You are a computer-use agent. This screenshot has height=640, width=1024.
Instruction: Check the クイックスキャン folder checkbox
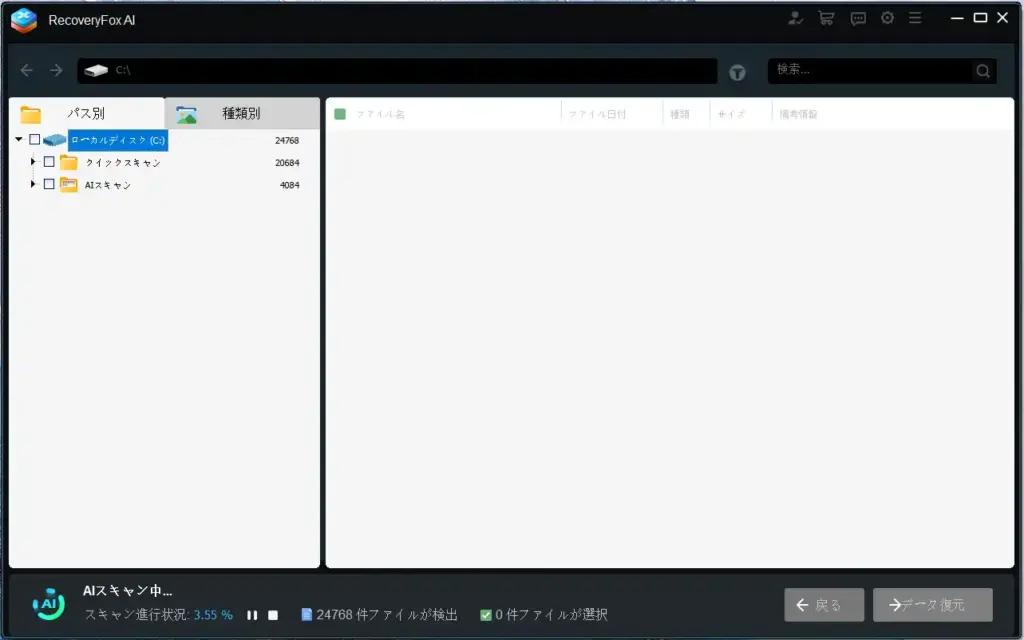[48, 162]
